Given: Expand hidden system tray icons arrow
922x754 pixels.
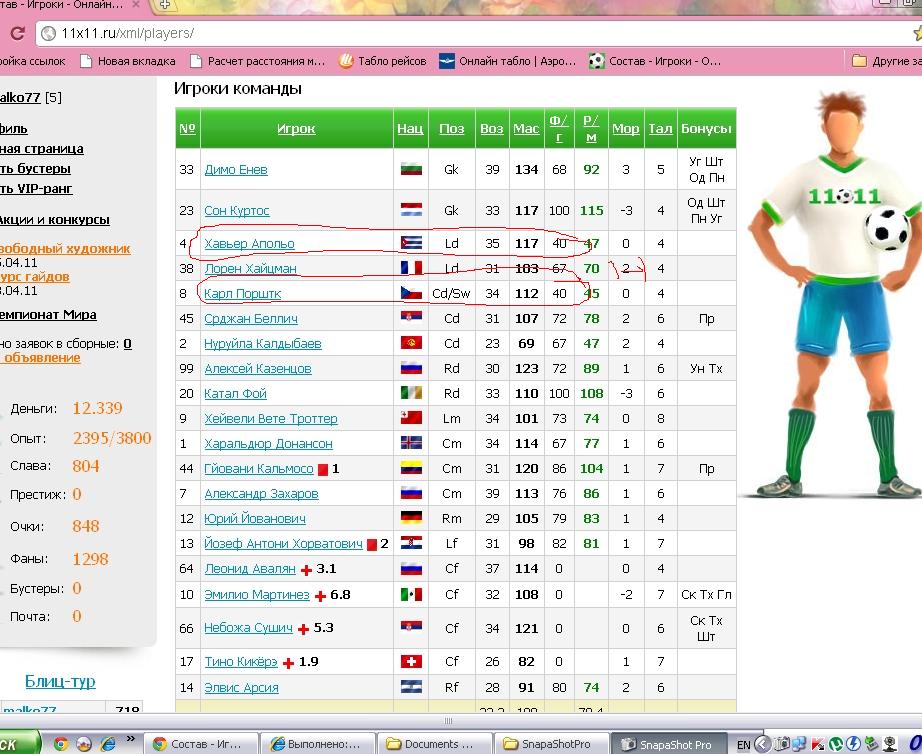Looking at the screenshot, I should (764, 744).
